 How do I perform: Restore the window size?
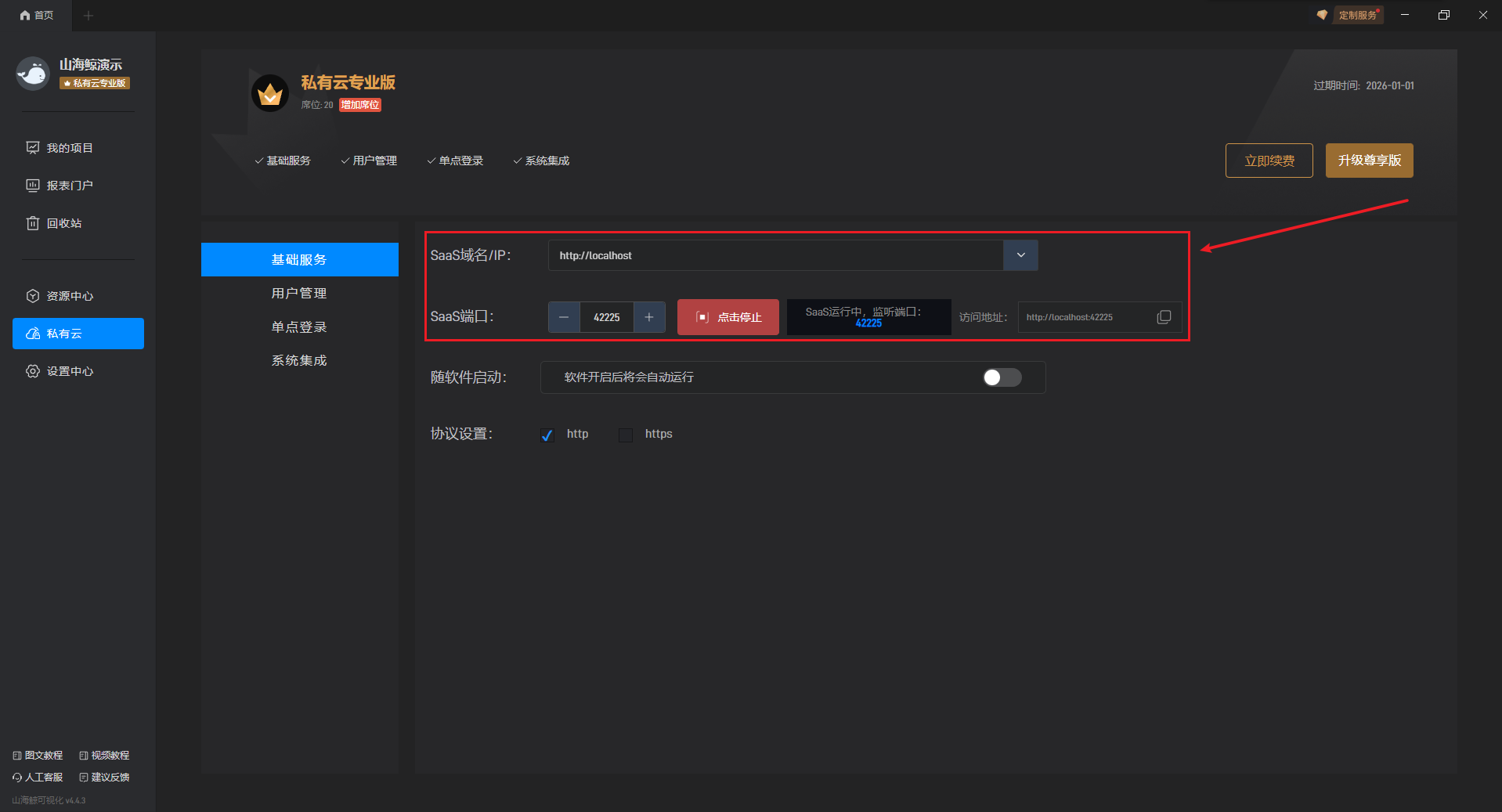(x=1444, y=15)
